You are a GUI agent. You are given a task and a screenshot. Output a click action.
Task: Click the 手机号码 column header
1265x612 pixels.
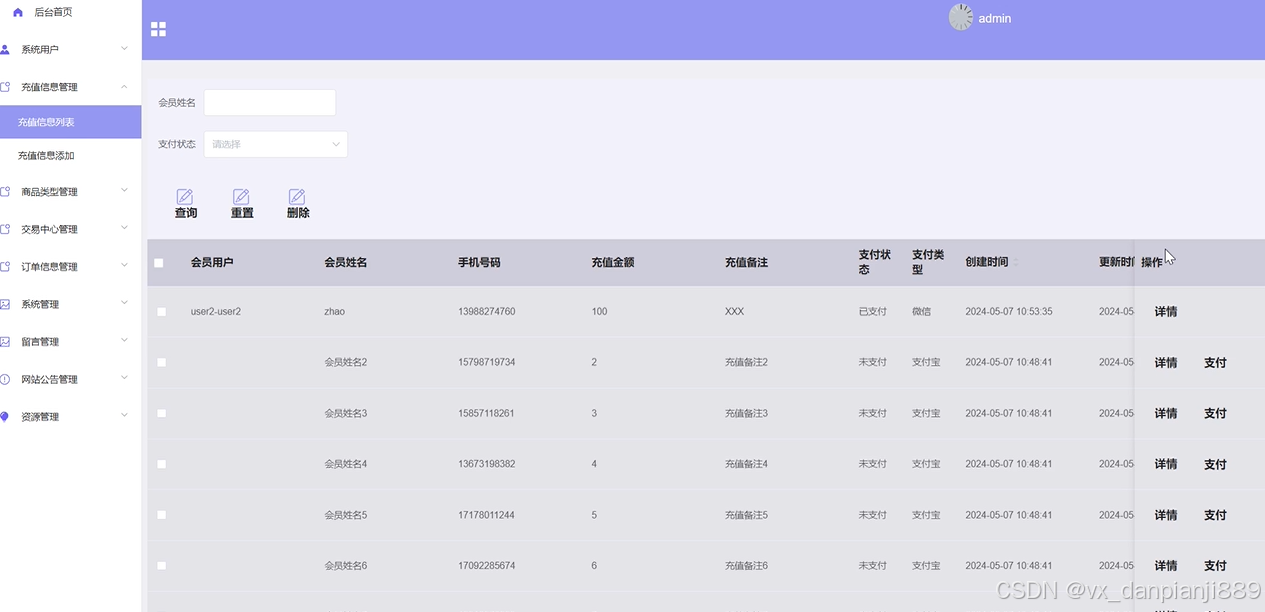click(x=479, y=262)
